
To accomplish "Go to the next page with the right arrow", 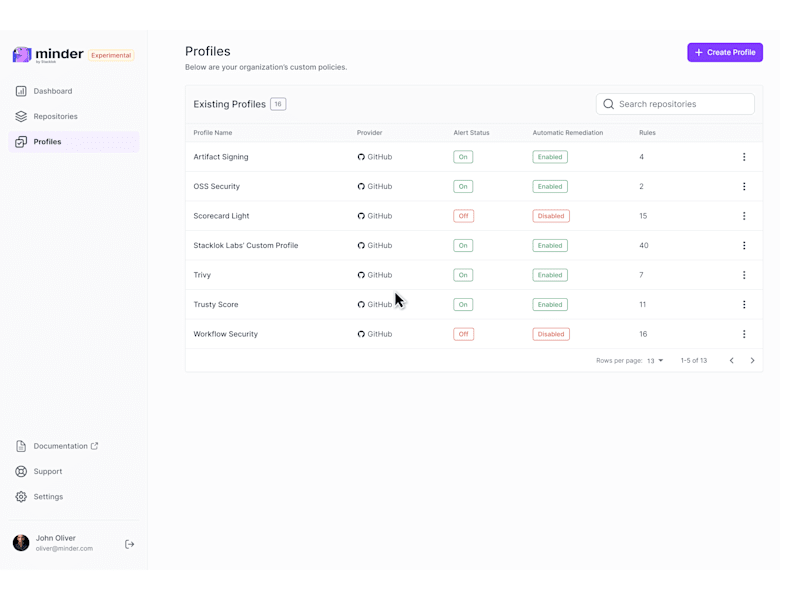I will [752, 361].
